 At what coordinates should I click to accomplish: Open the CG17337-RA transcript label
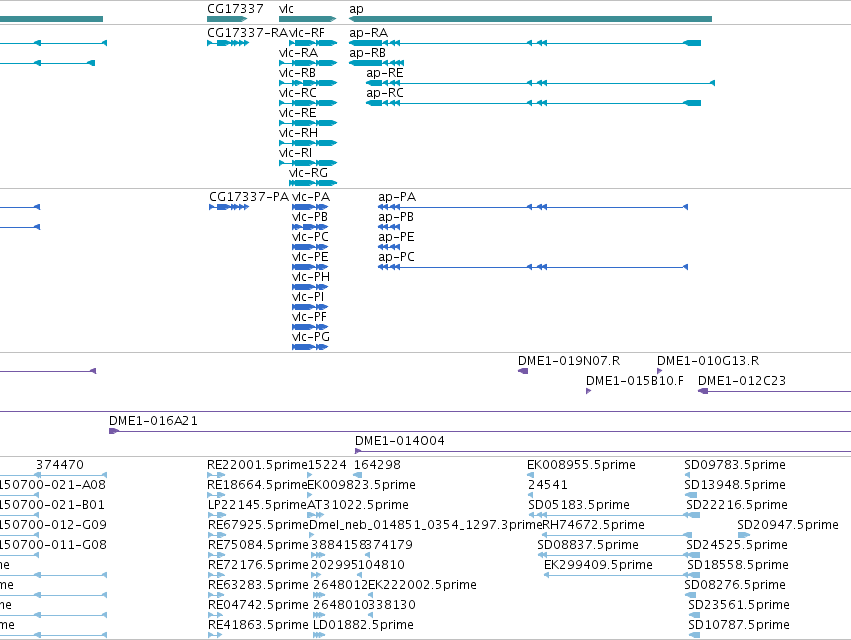(247, 33)
